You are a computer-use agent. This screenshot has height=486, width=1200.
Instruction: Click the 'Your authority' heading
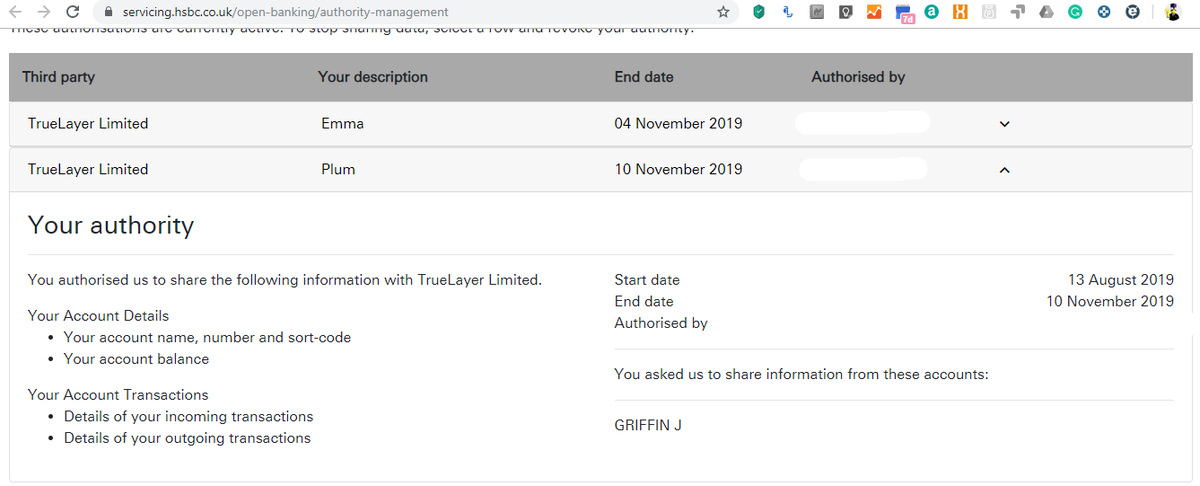click(111, 225)
